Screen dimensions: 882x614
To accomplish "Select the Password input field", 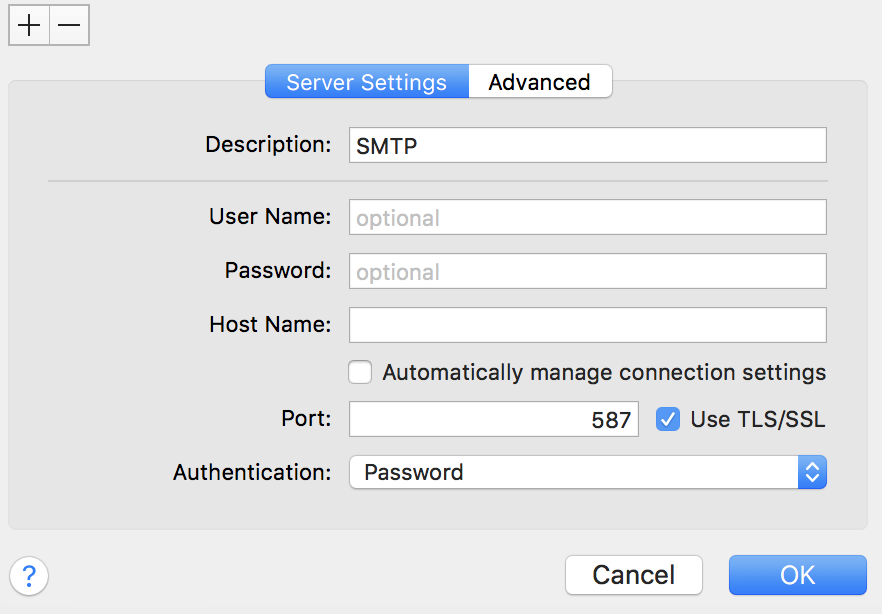I will click(587, 271).
